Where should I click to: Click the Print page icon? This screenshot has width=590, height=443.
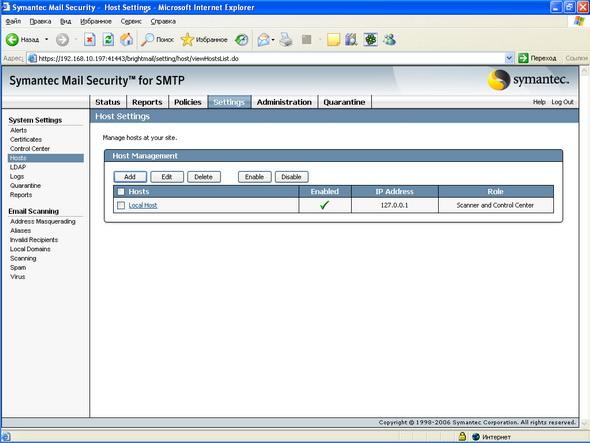point(286,40)
